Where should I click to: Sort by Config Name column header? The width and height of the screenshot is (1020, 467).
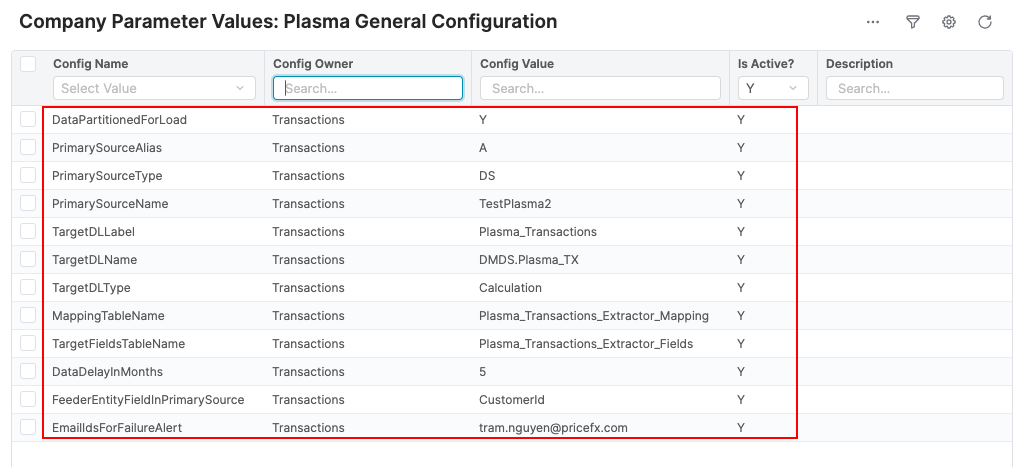(x=91, y=64)
